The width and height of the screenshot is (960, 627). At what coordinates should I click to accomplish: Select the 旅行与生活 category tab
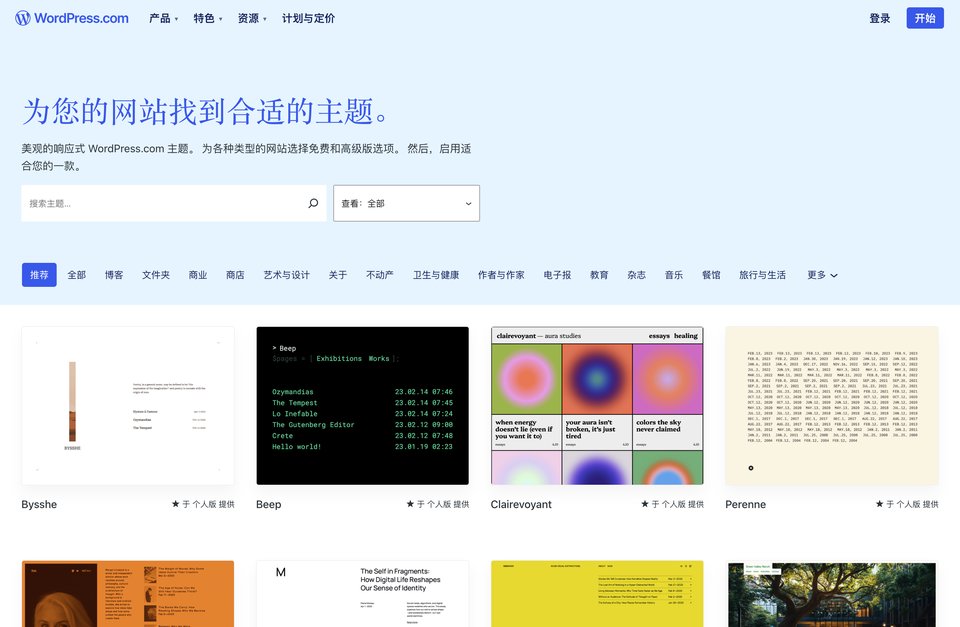coord(762,275)
